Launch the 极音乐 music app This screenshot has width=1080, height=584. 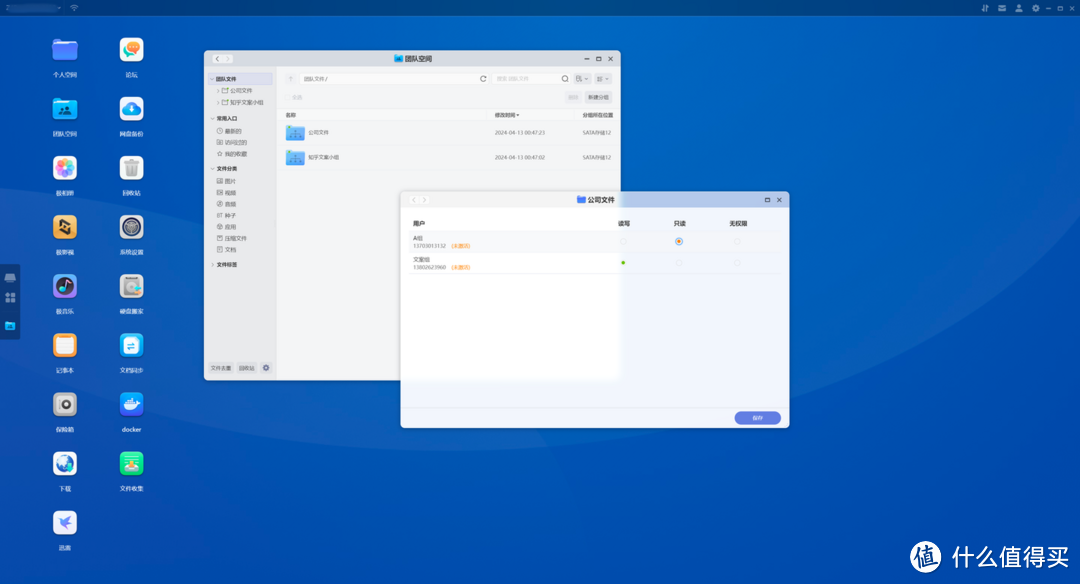[65, 286]
